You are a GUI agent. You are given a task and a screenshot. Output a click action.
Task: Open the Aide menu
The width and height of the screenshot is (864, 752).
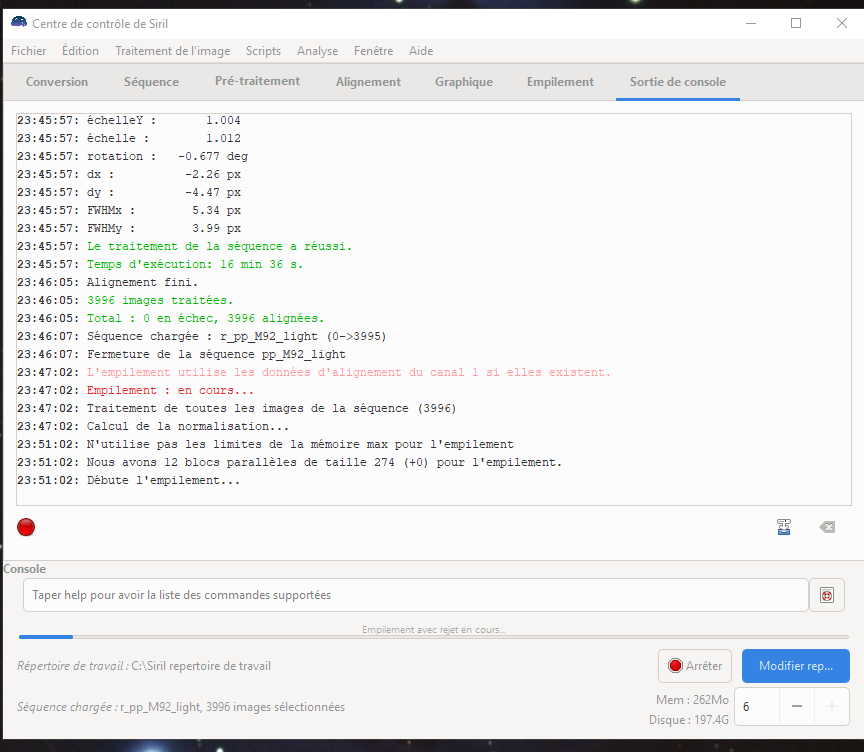coord(421,51)
